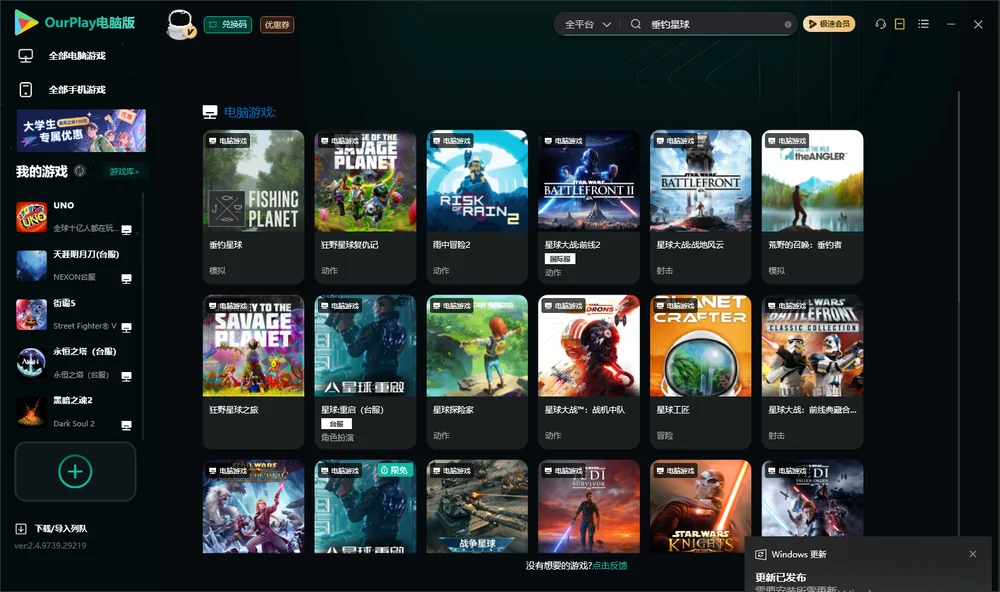Open the 游戏库 link
This screenshot has width=1000, height=592.
point(124,172)
